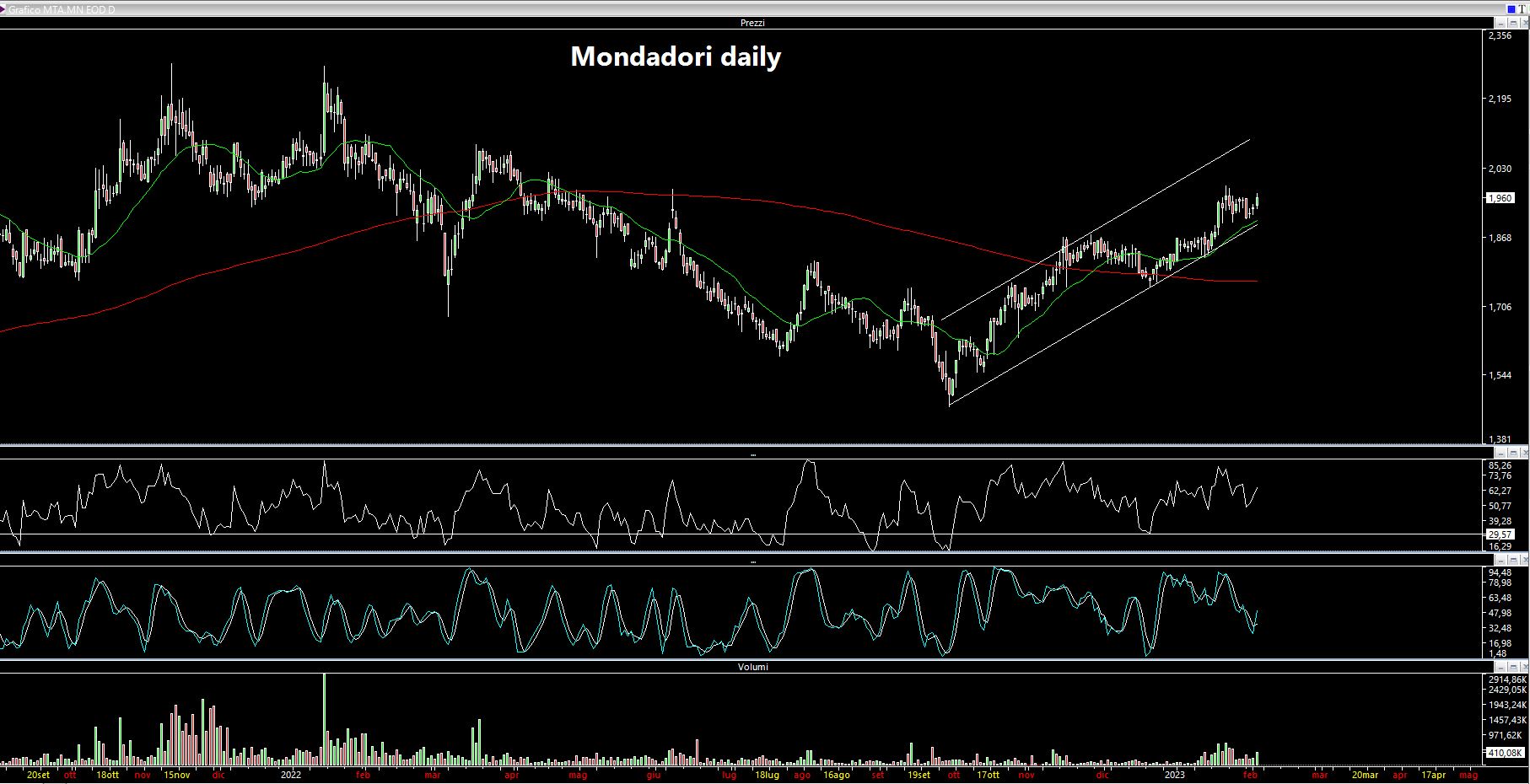1530x784 pixels.
Task: Click the highlighted volume value 410,08K
Action: pyautogui.click(x=1505, y=753)
